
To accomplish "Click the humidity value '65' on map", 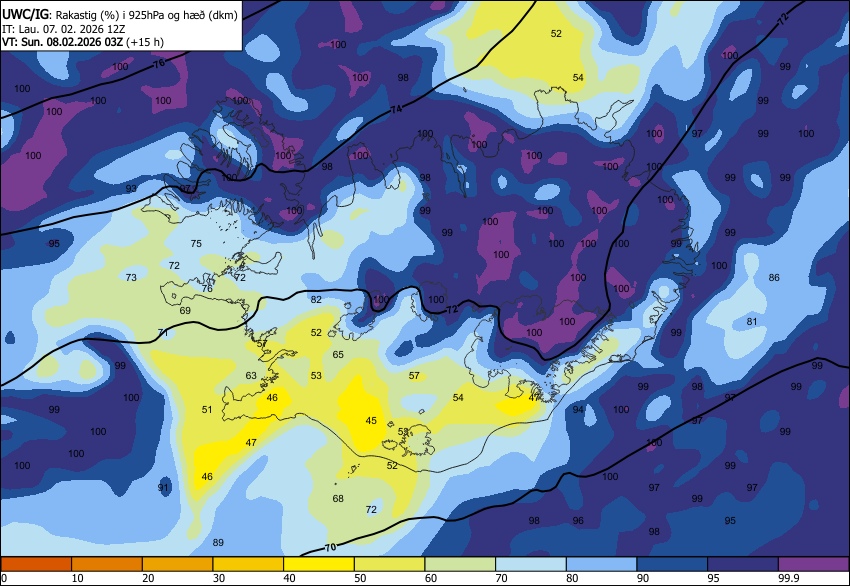I will click(338, 355).
